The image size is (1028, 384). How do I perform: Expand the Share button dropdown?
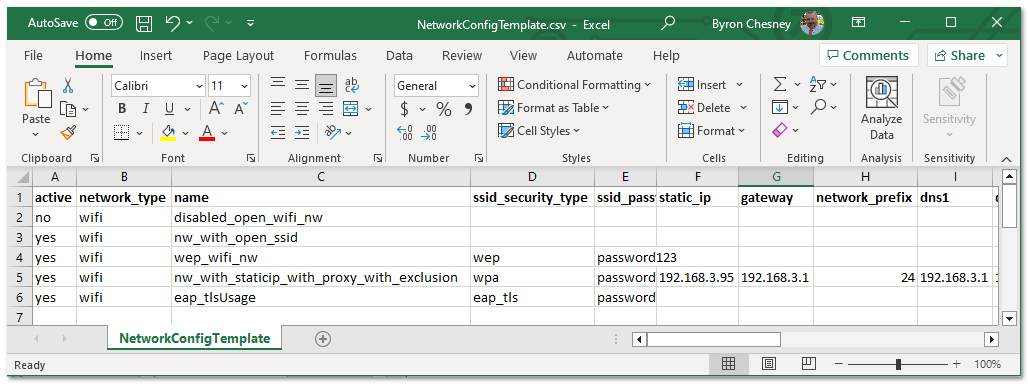tap(1000, 56)
